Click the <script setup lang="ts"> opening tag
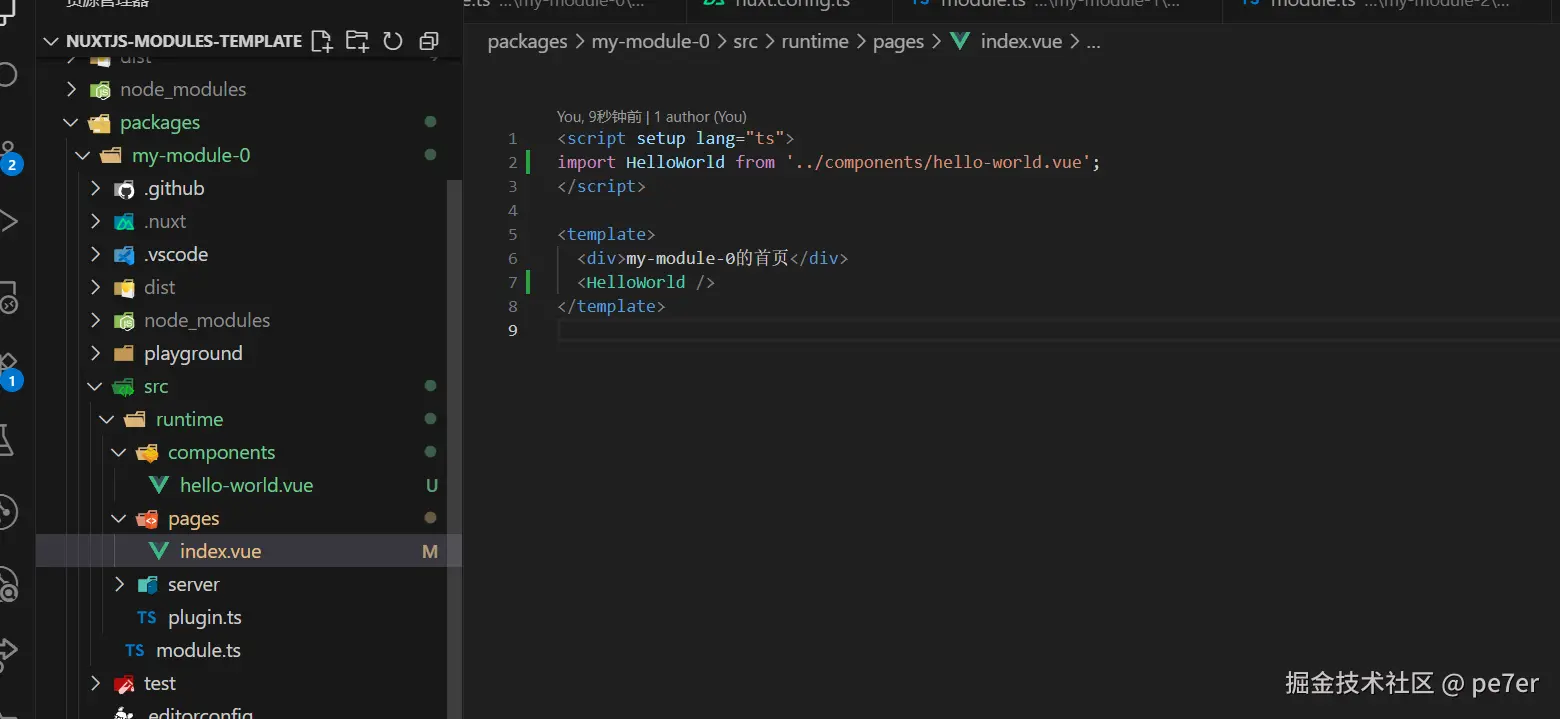 tap(676, 138)
